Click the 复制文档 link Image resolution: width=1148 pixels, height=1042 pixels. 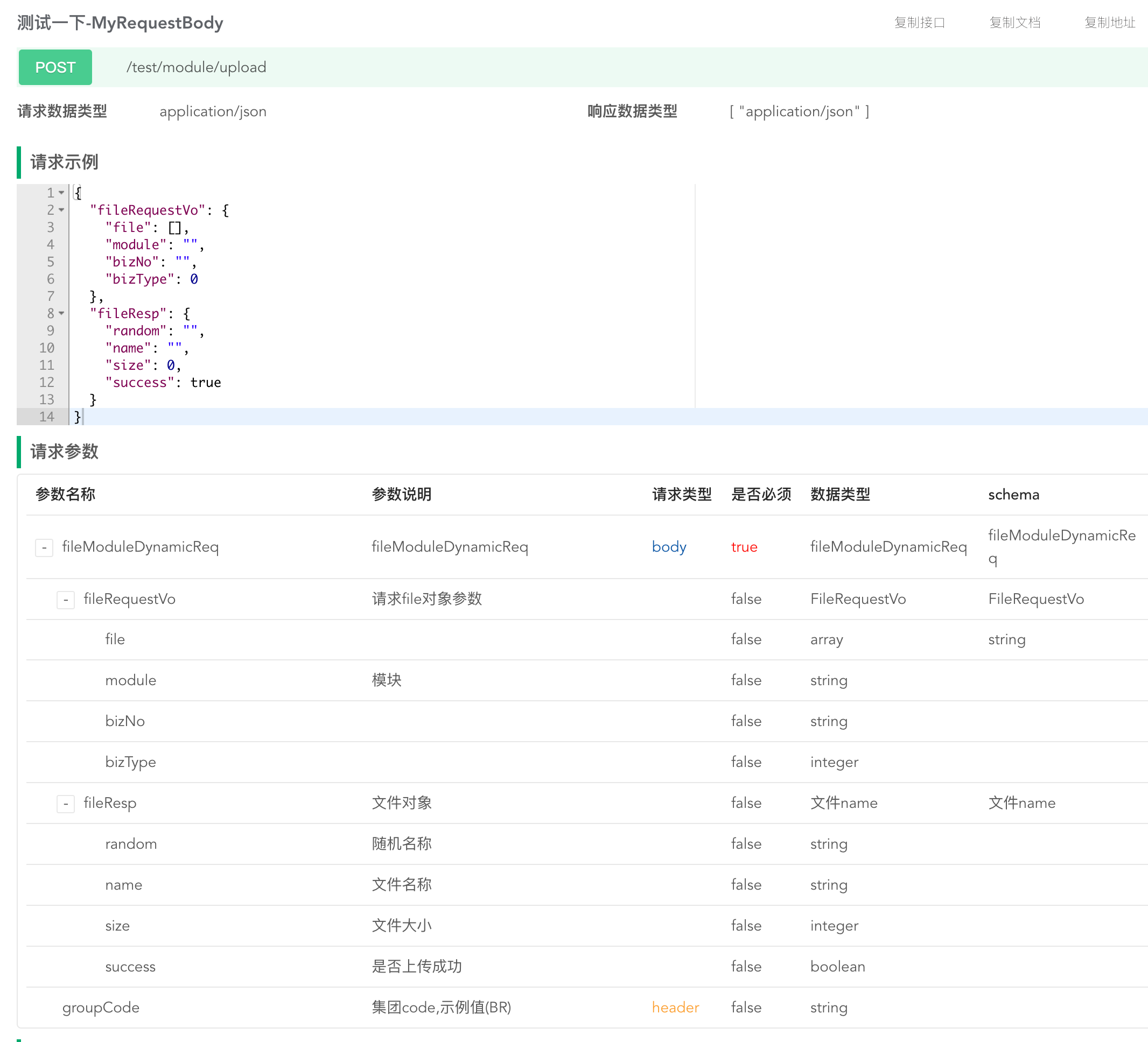pos(1014,23)
